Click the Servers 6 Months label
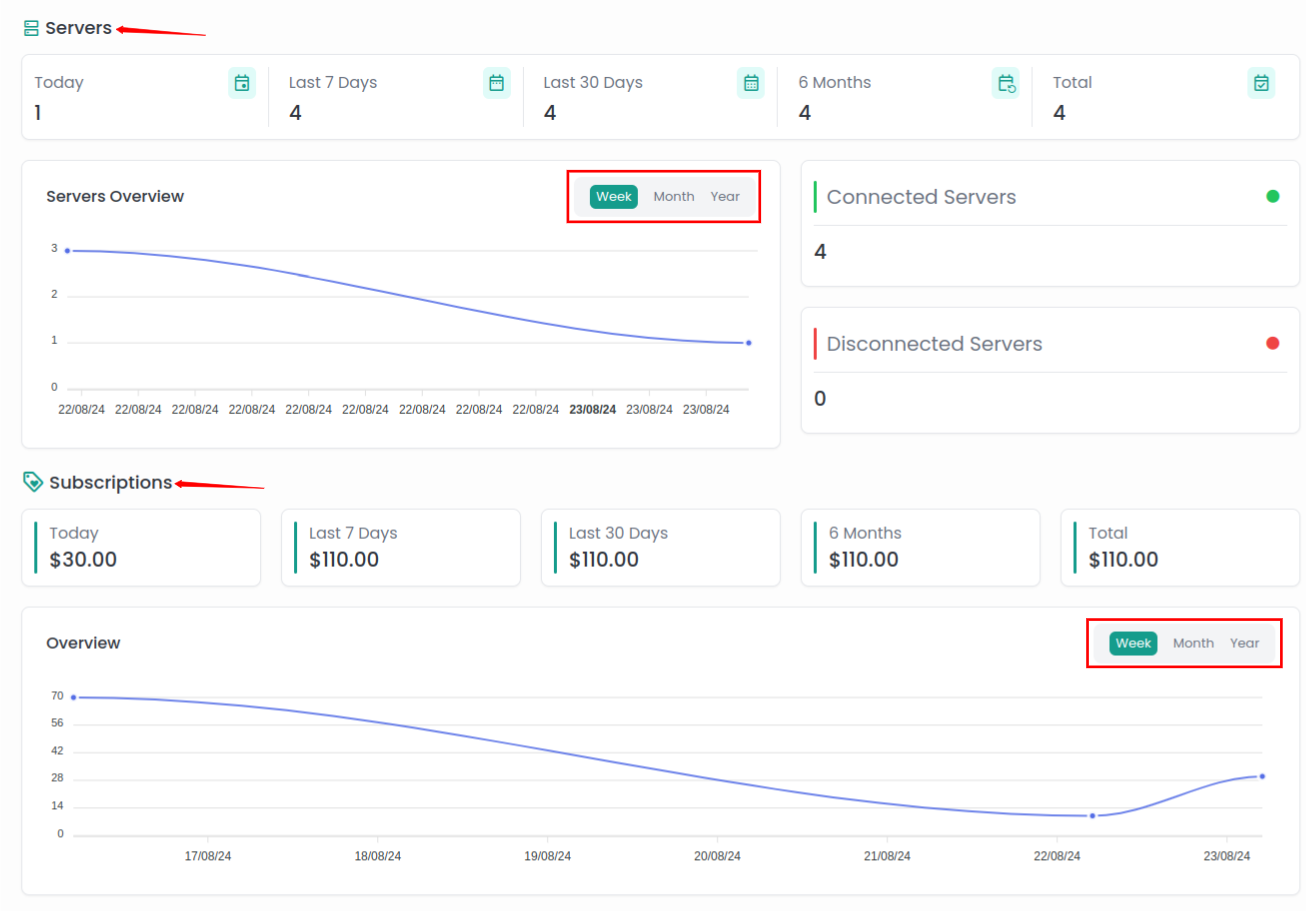1306x911 pixels. (x=835, y=82)
